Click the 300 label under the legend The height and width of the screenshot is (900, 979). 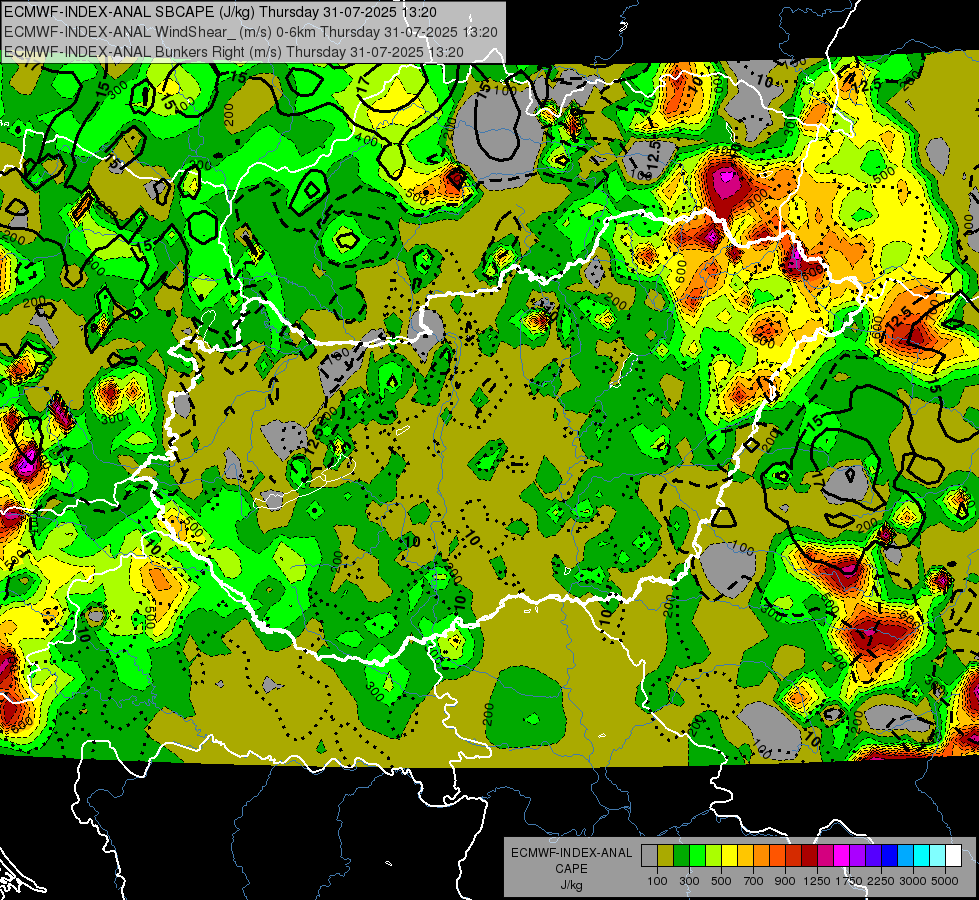click(689, 881)
